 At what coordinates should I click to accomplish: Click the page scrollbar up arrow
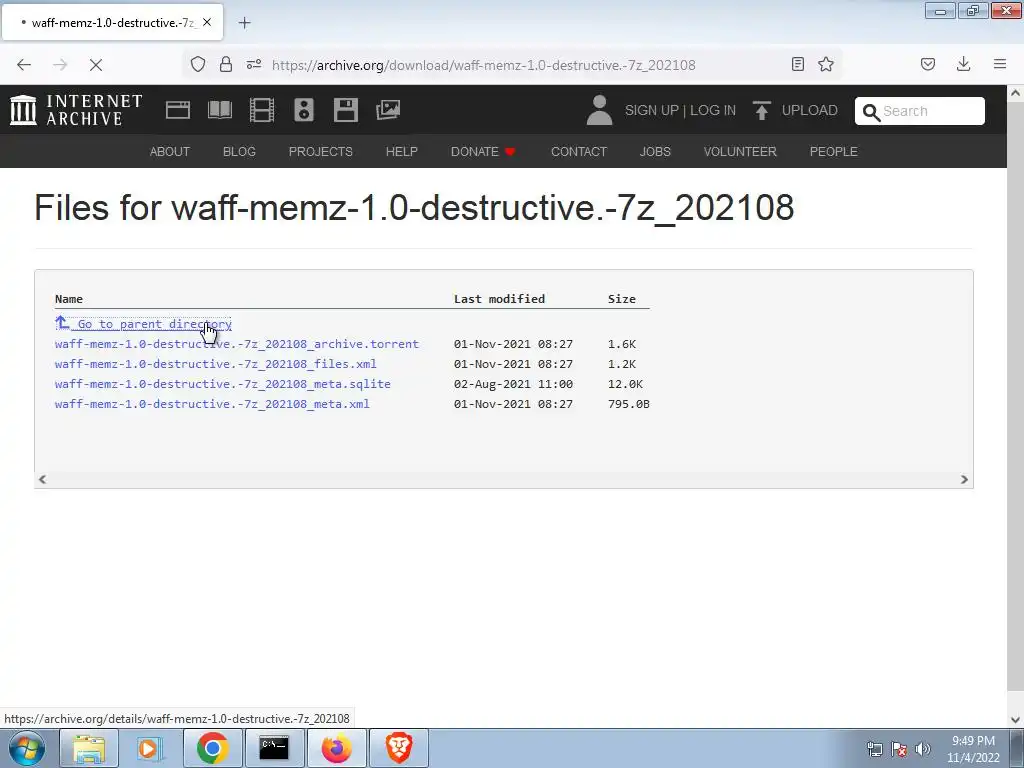click(1016, 93)
